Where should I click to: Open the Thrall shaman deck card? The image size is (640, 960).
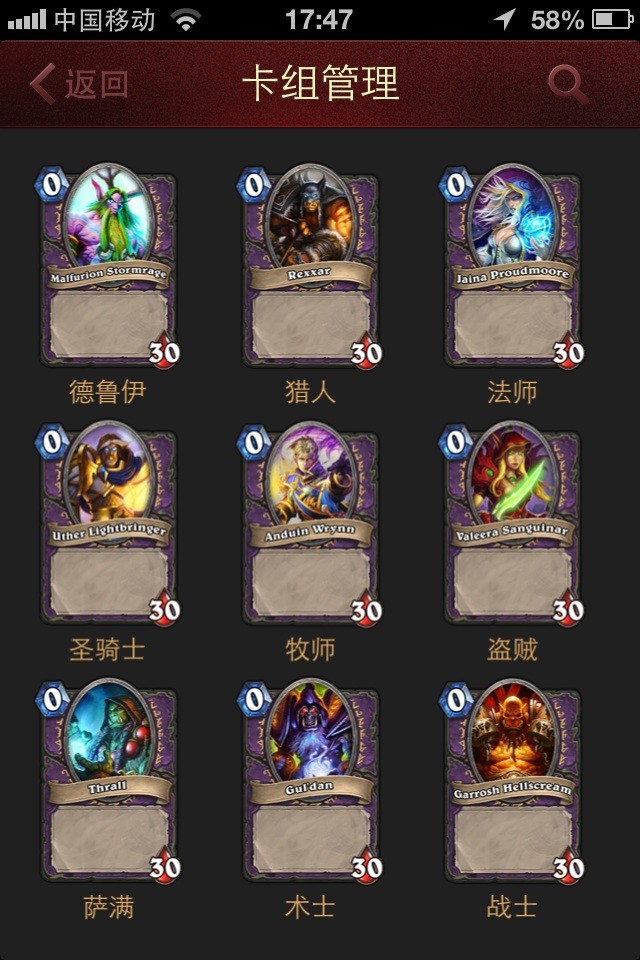pyautogui.click(x=108, y=781)
